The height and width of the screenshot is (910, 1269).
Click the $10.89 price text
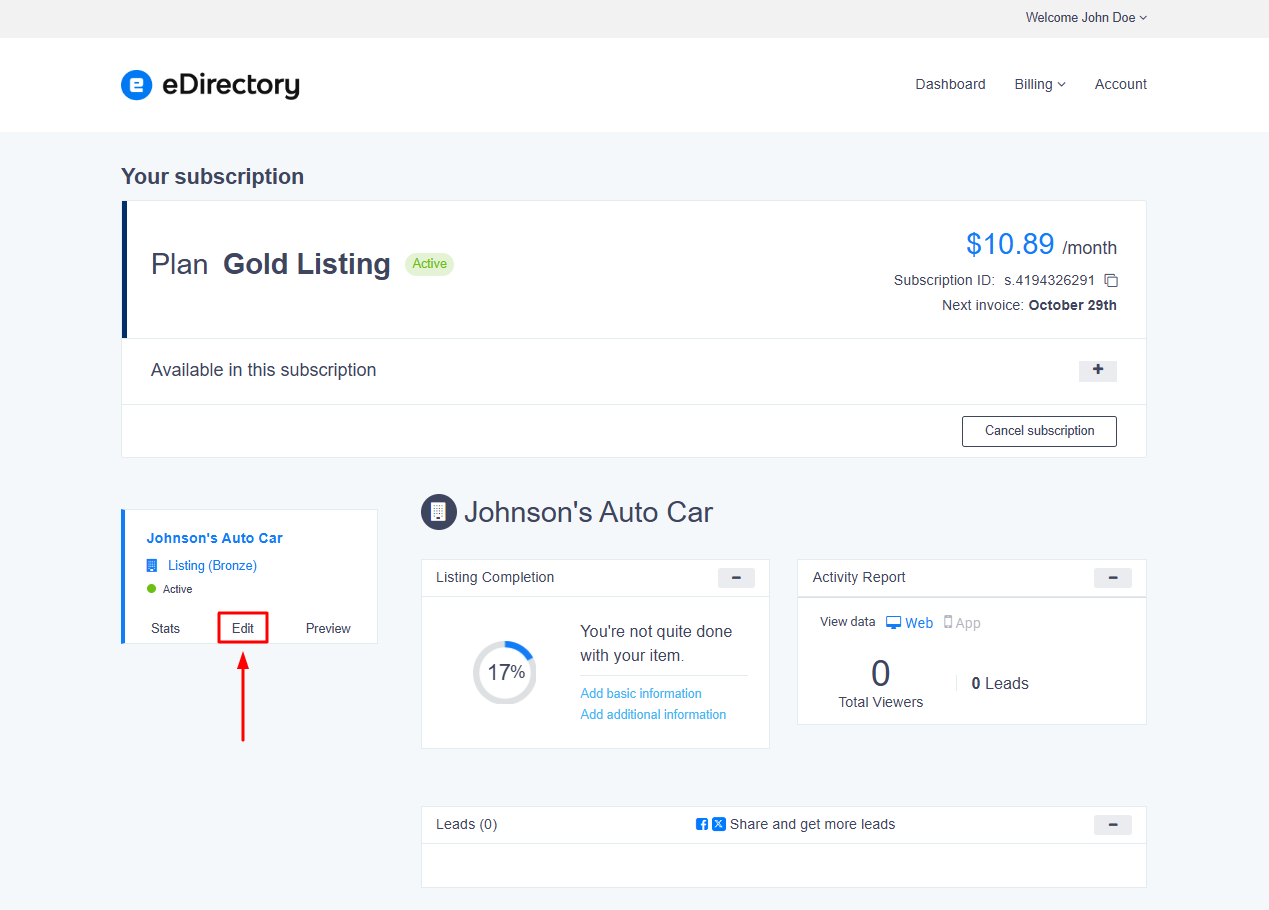coord(1010,244)
